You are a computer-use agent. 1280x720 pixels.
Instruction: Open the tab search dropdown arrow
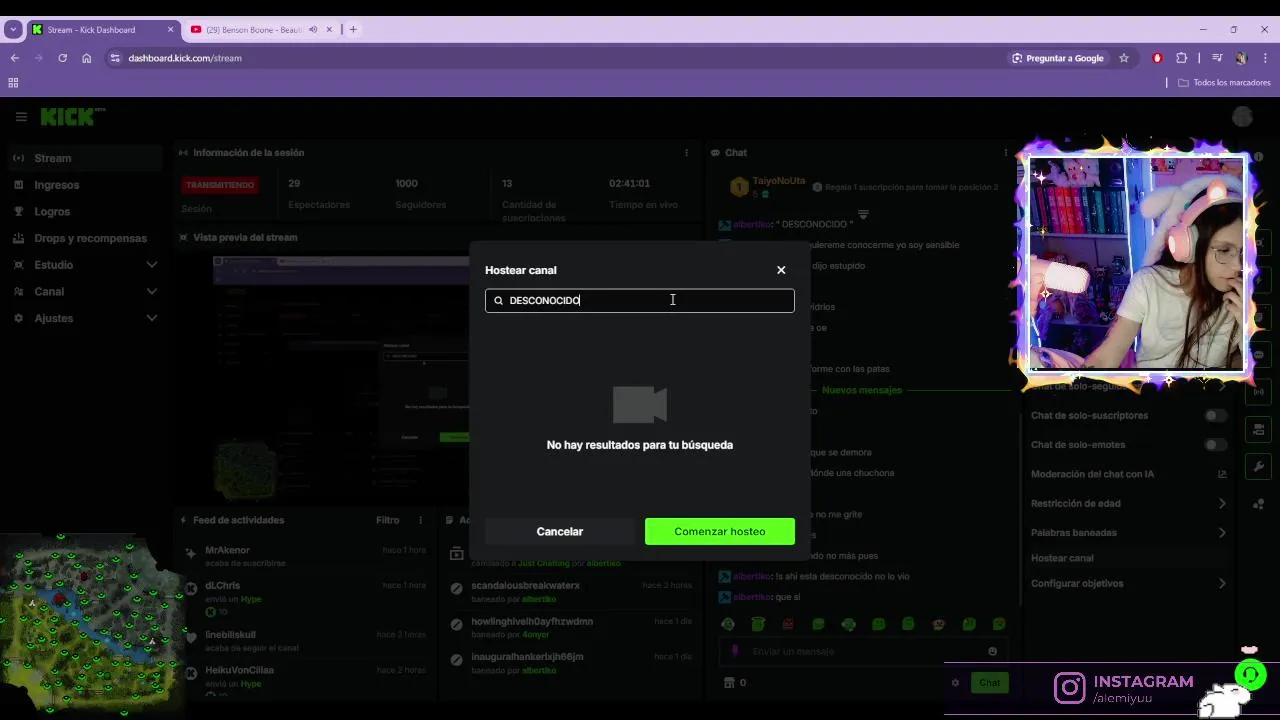tap(13, 30)
